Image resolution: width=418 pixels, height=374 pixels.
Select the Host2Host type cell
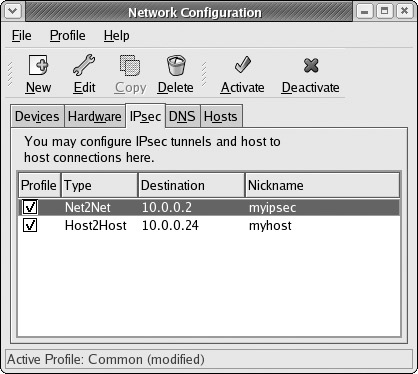pyautogui.click(x=96, y=226)
